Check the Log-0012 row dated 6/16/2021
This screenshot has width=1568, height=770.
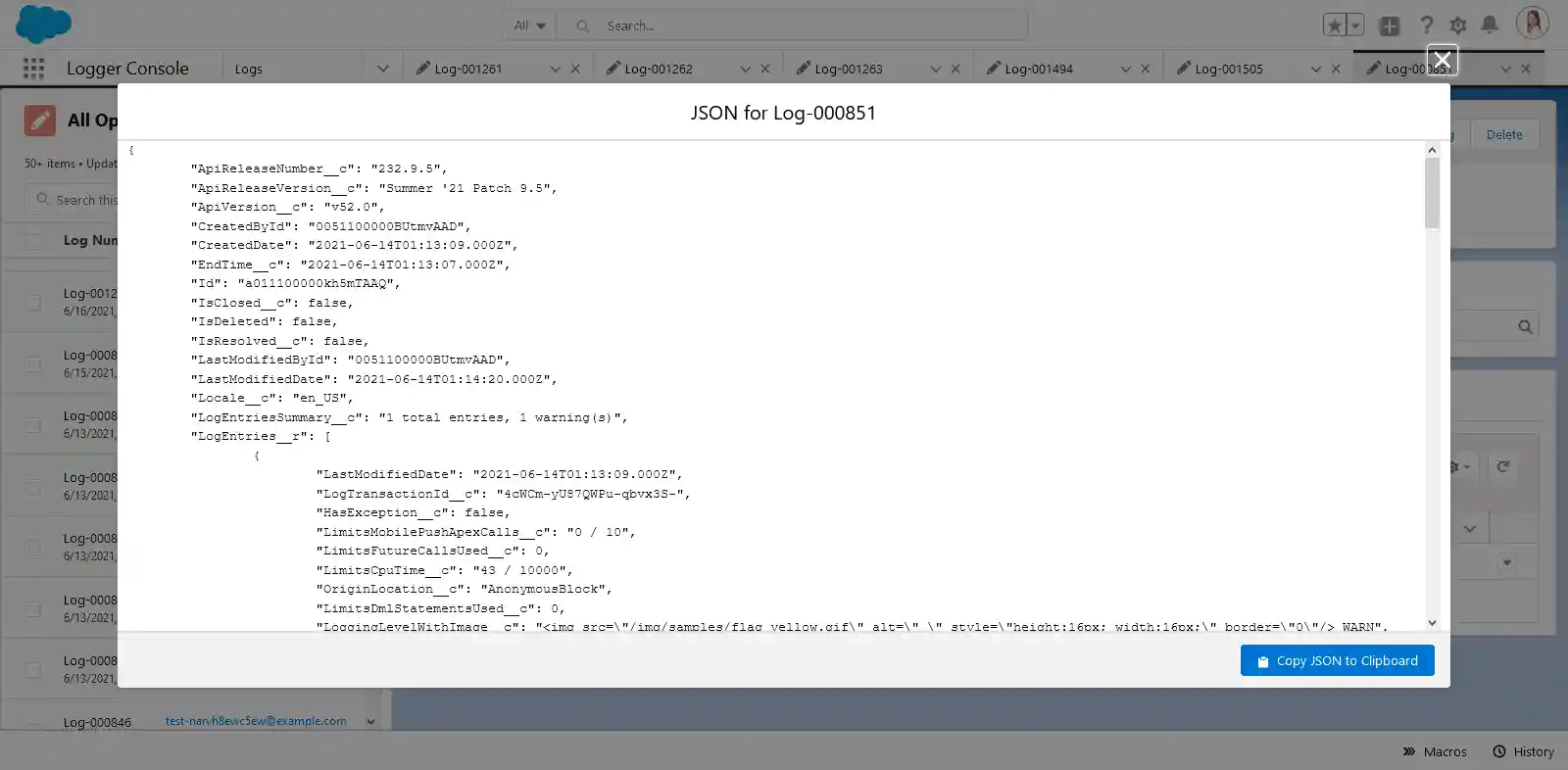[32, 303]
